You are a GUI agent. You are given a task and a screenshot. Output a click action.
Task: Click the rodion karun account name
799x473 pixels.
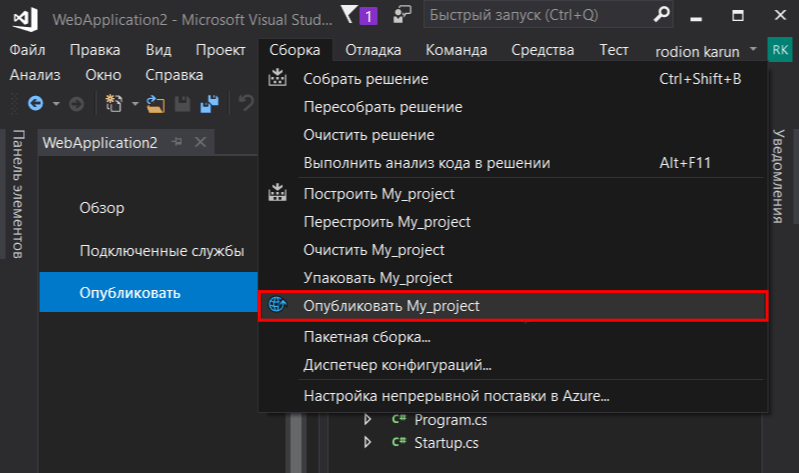pyautogui.click(x=697, y=51)
